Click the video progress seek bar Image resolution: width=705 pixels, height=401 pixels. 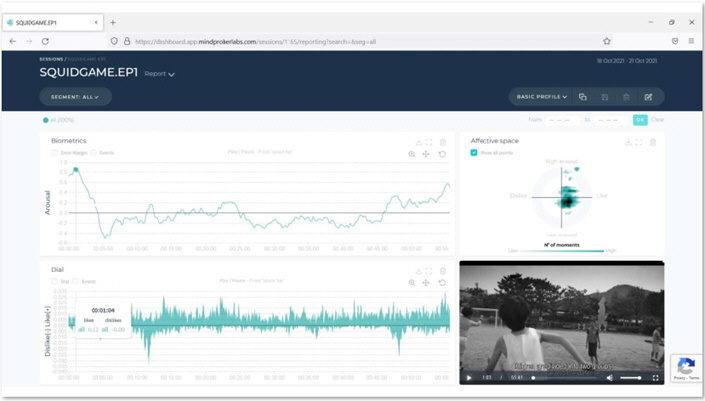click(x=566, y=378)
